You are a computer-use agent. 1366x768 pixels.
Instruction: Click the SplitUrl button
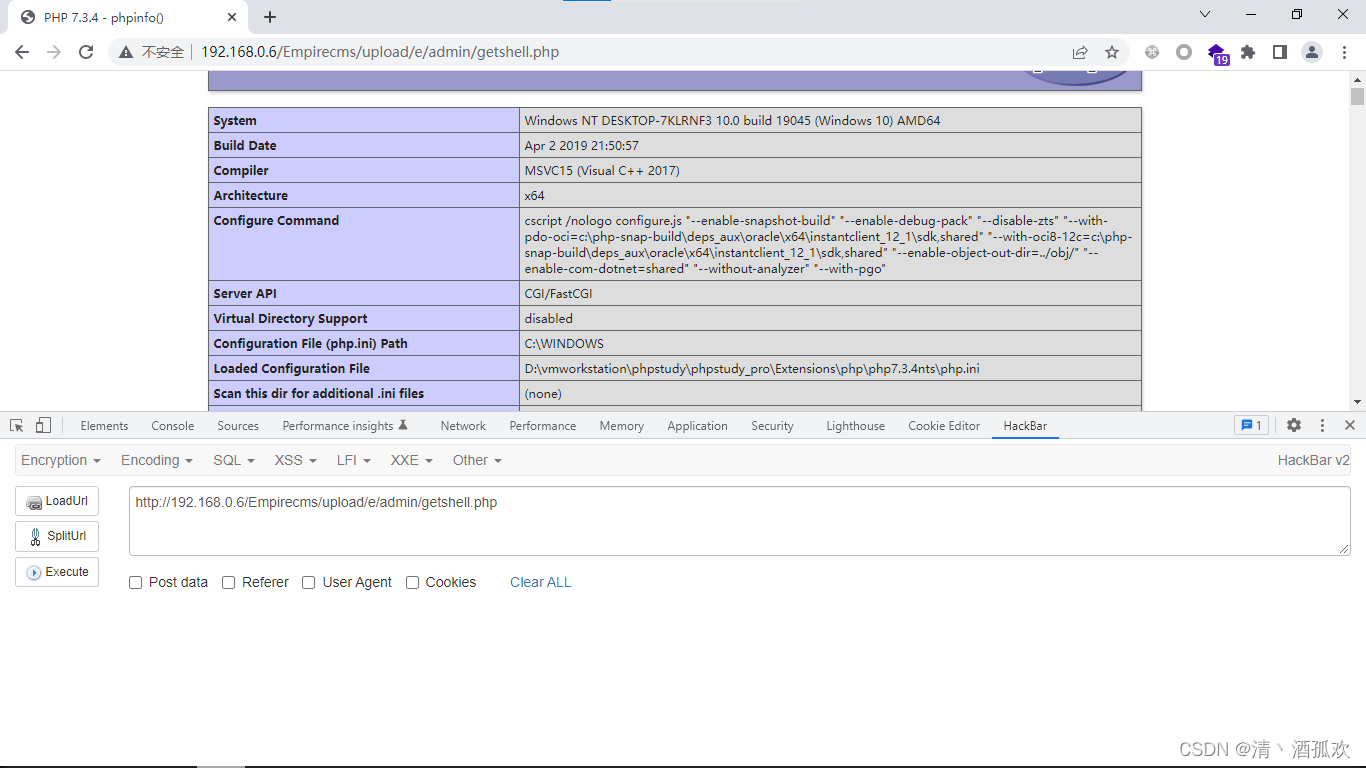click(x=57, y=536)
